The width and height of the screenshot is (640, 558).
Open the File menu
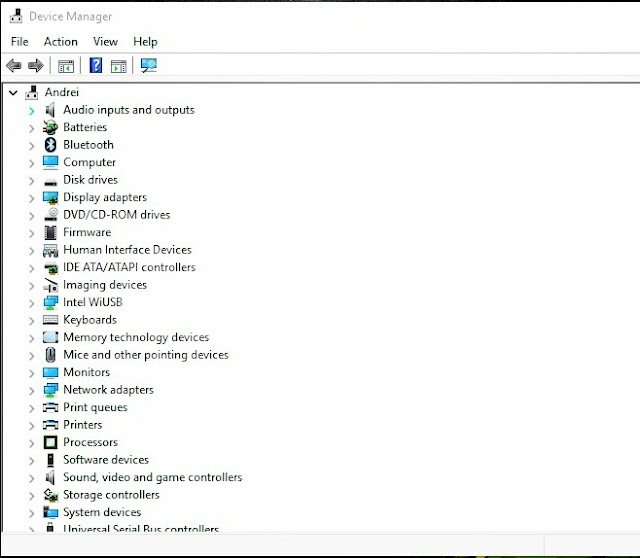[20, 42]
